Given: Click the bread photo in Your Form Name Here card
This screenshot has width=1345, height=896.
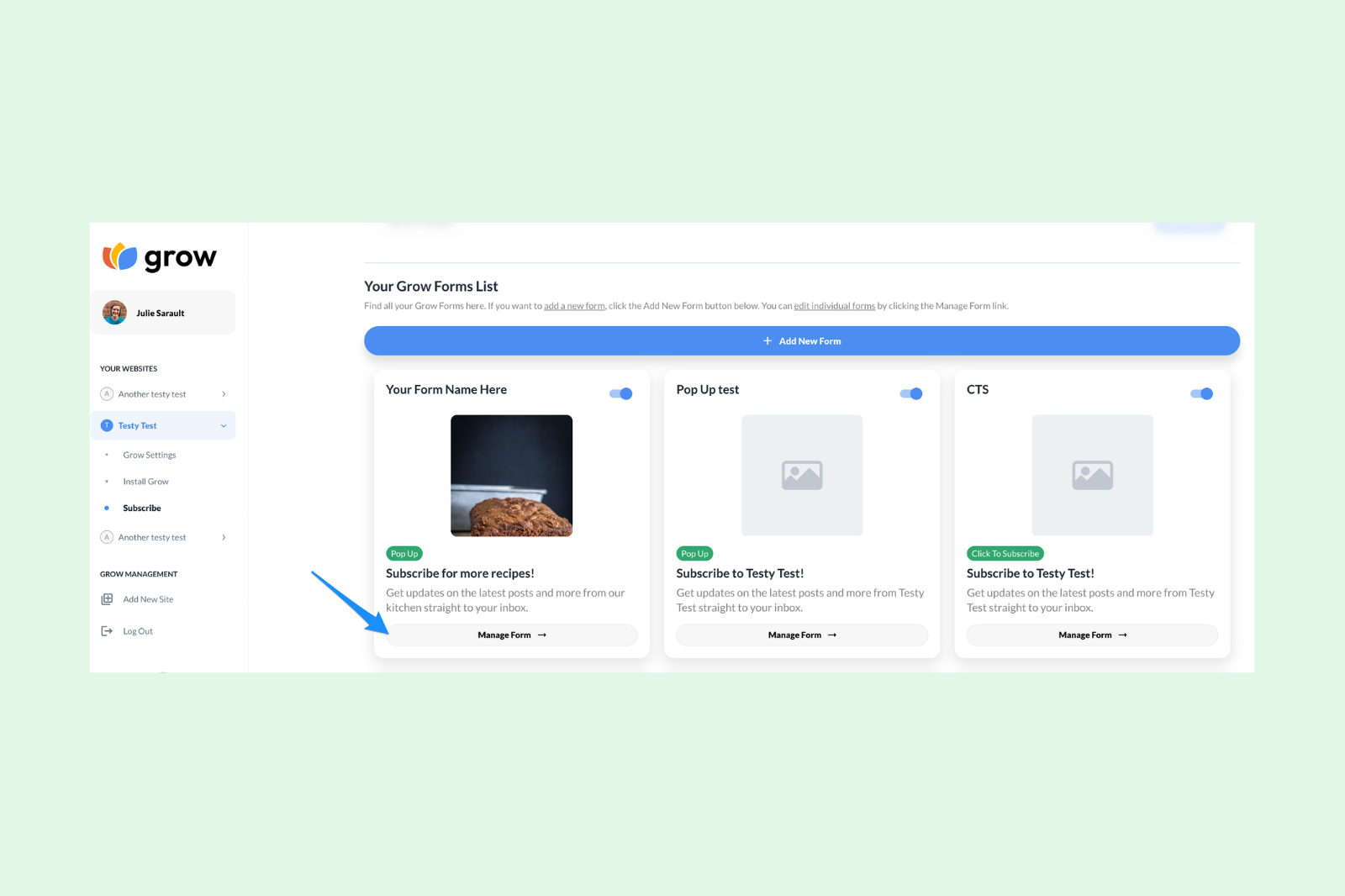Looking at the screenshot, I should 511,476.
